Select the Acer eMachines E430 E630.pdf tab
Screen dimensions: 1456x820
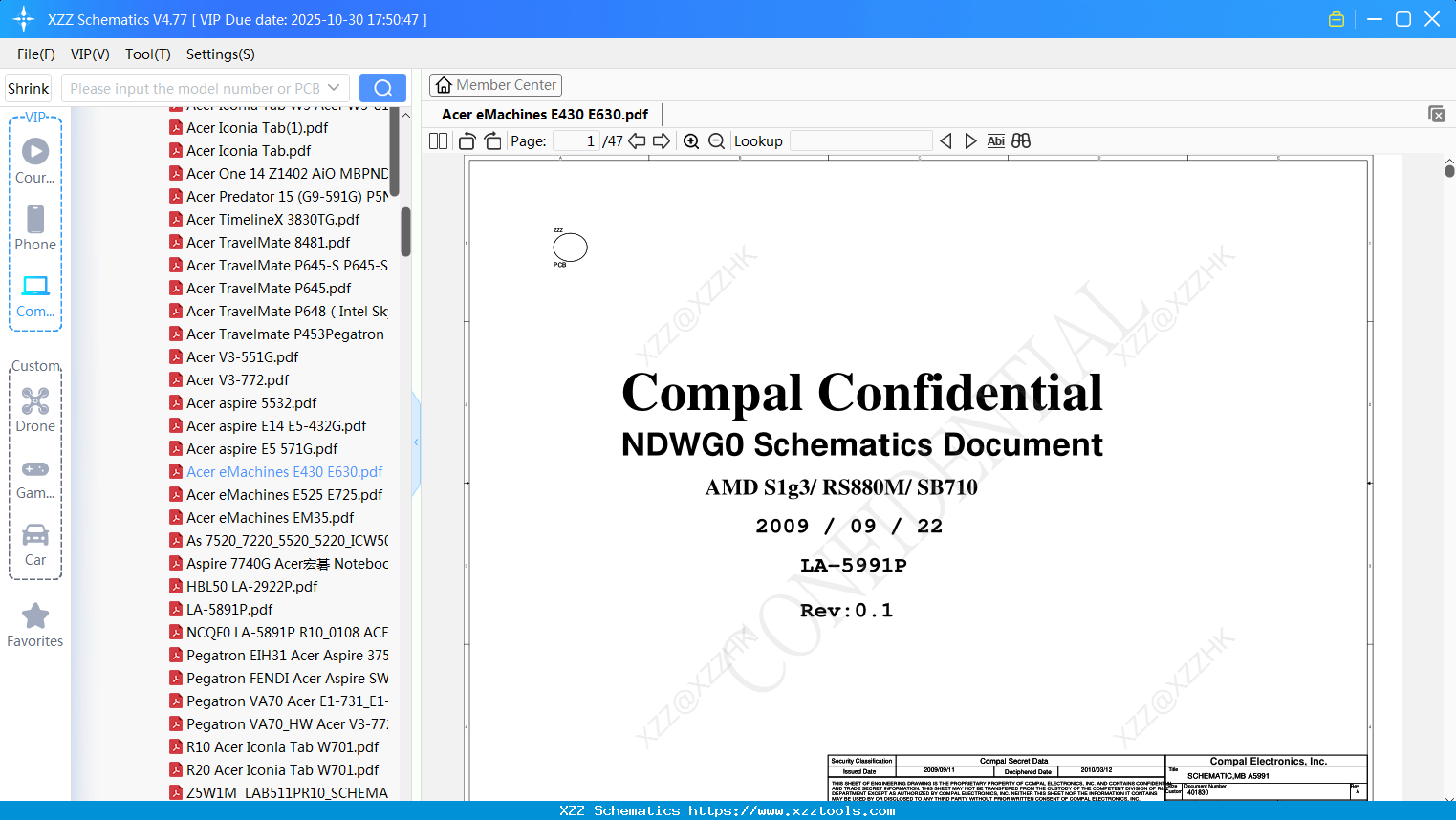[545, 115]
